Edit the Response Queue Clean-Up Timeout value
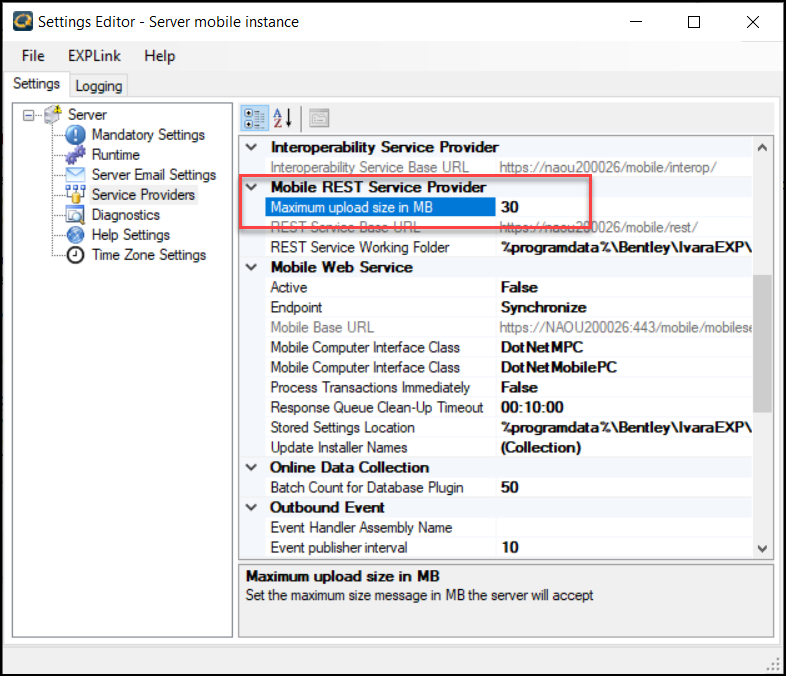 click(x=624, y=407)
